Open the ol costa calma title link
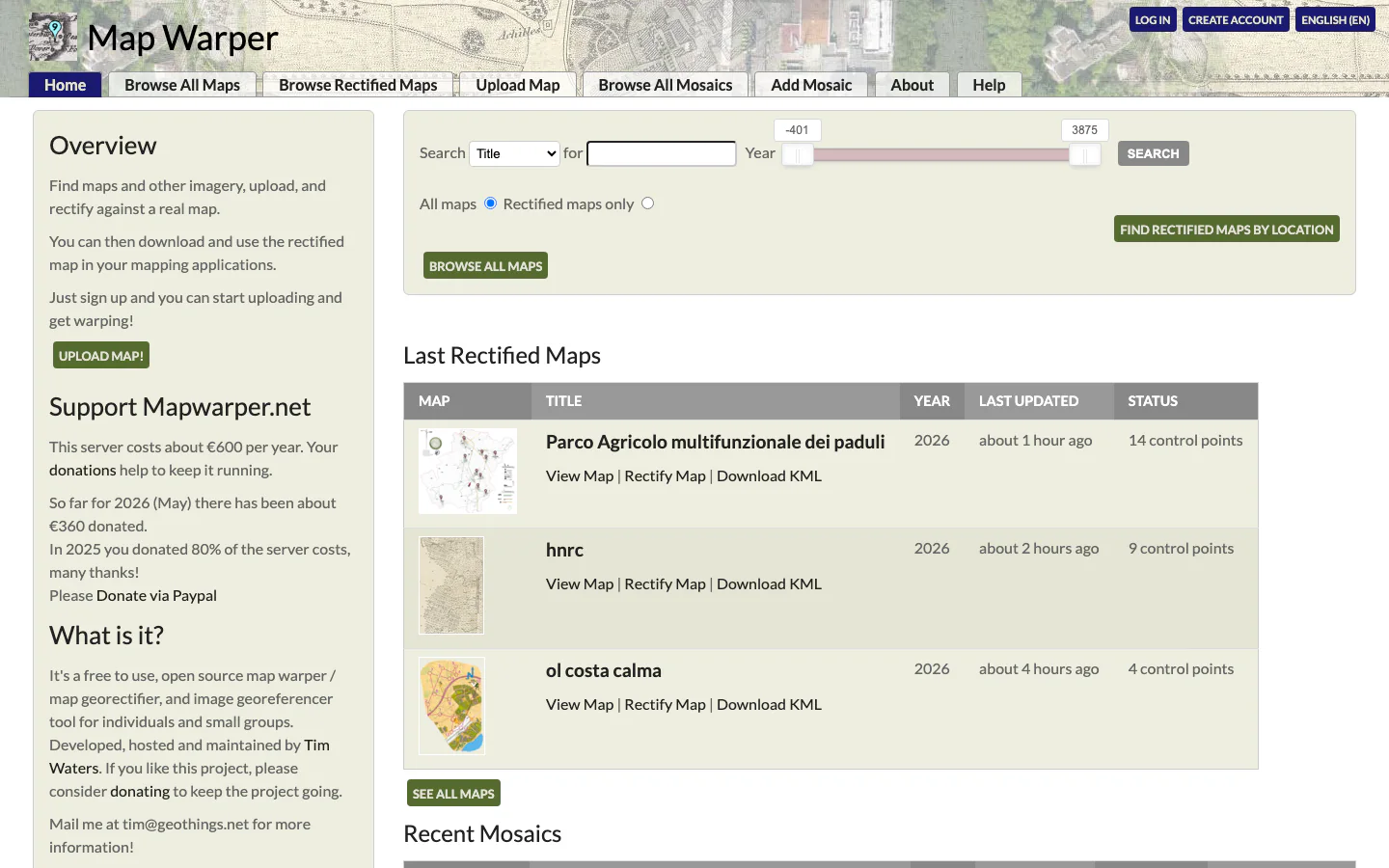The image size is (1389, 868). (604, 670)
